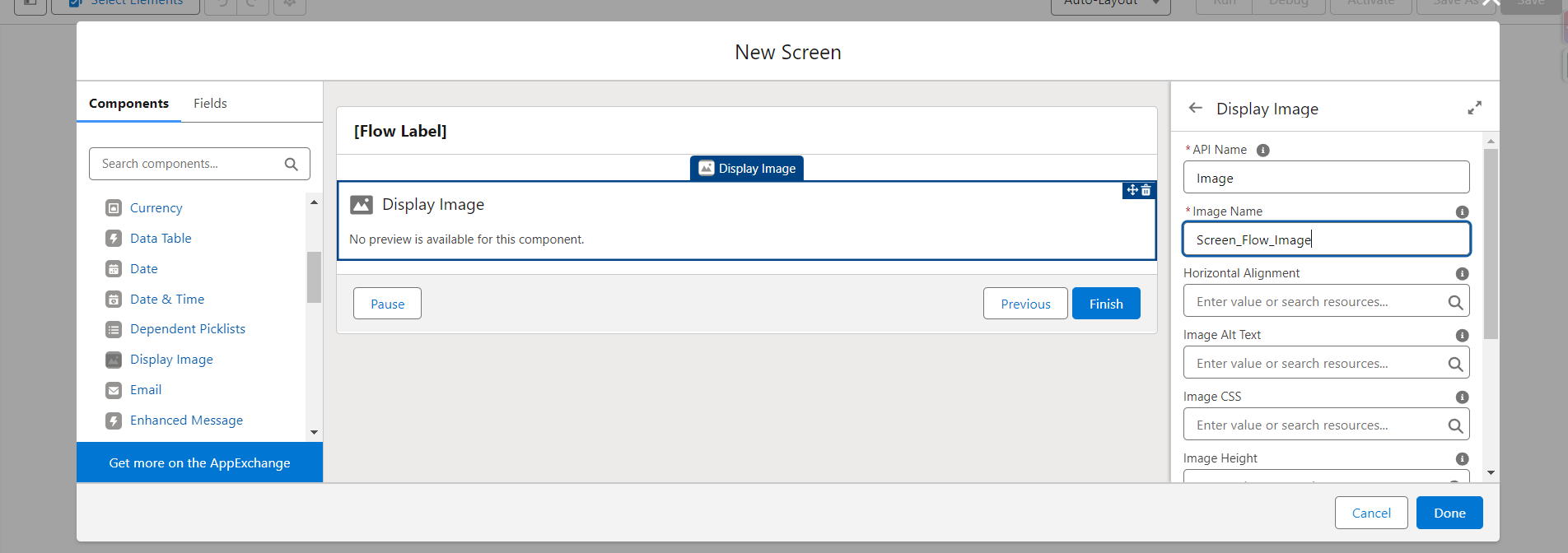Switch to the Fields tab
This screenshot has height=553, width=1568.
click(210, 103)
